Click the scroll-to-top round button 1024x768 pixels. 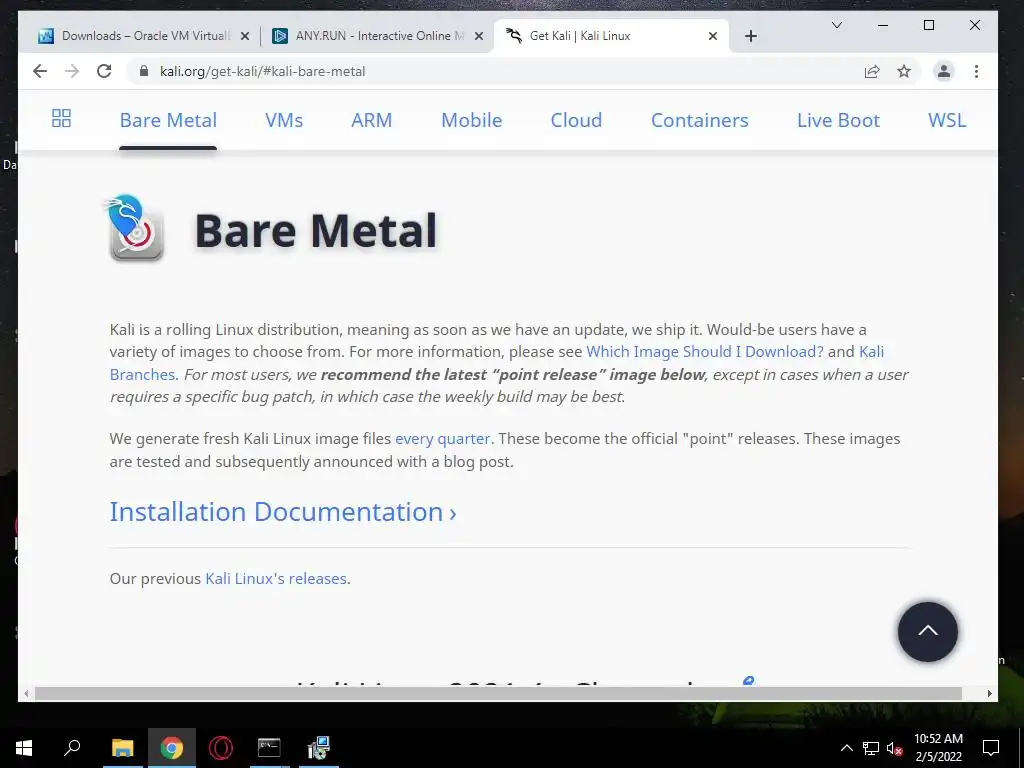[x=927, y=632]
